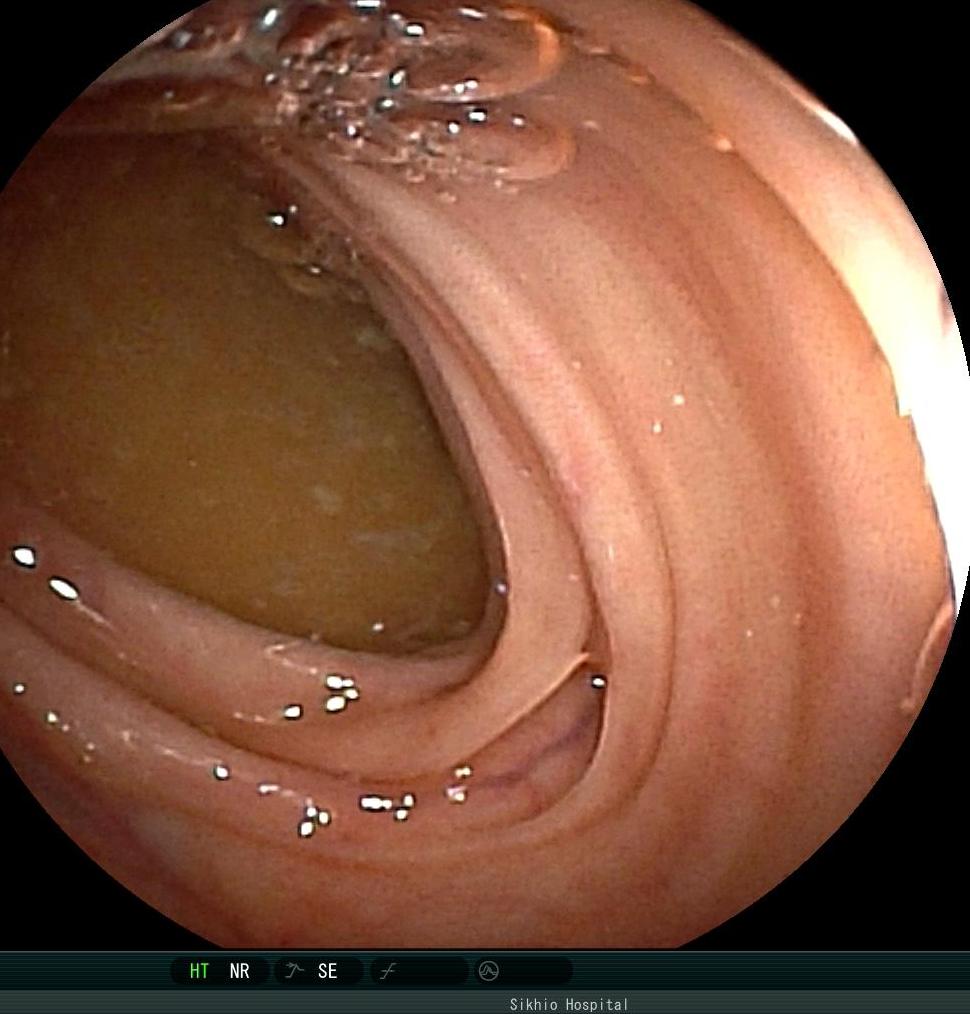Click the Sikhio Hospital text
The image size is (970, 1014).
click(x=569, y=1004)
